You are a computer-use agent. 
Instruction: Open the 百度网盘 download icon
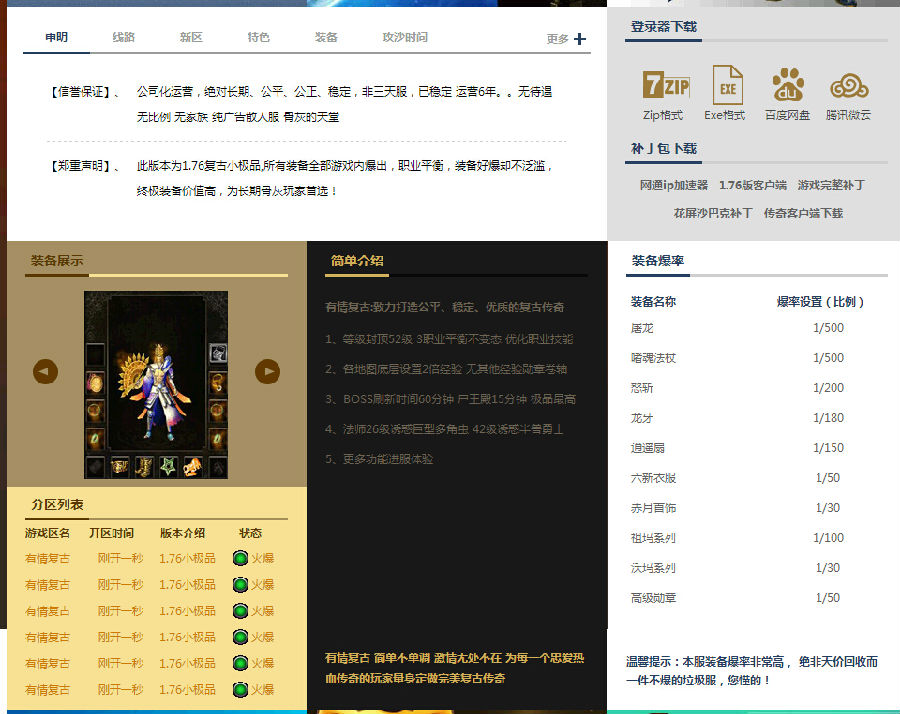coord(788,85)
